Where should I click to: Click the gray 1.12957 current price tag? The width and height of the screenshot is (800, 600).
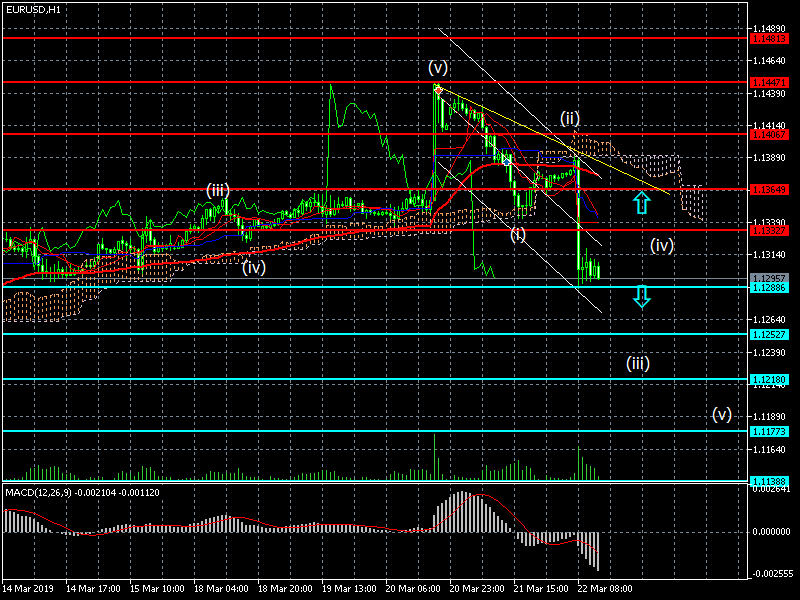tap(769, 279)
